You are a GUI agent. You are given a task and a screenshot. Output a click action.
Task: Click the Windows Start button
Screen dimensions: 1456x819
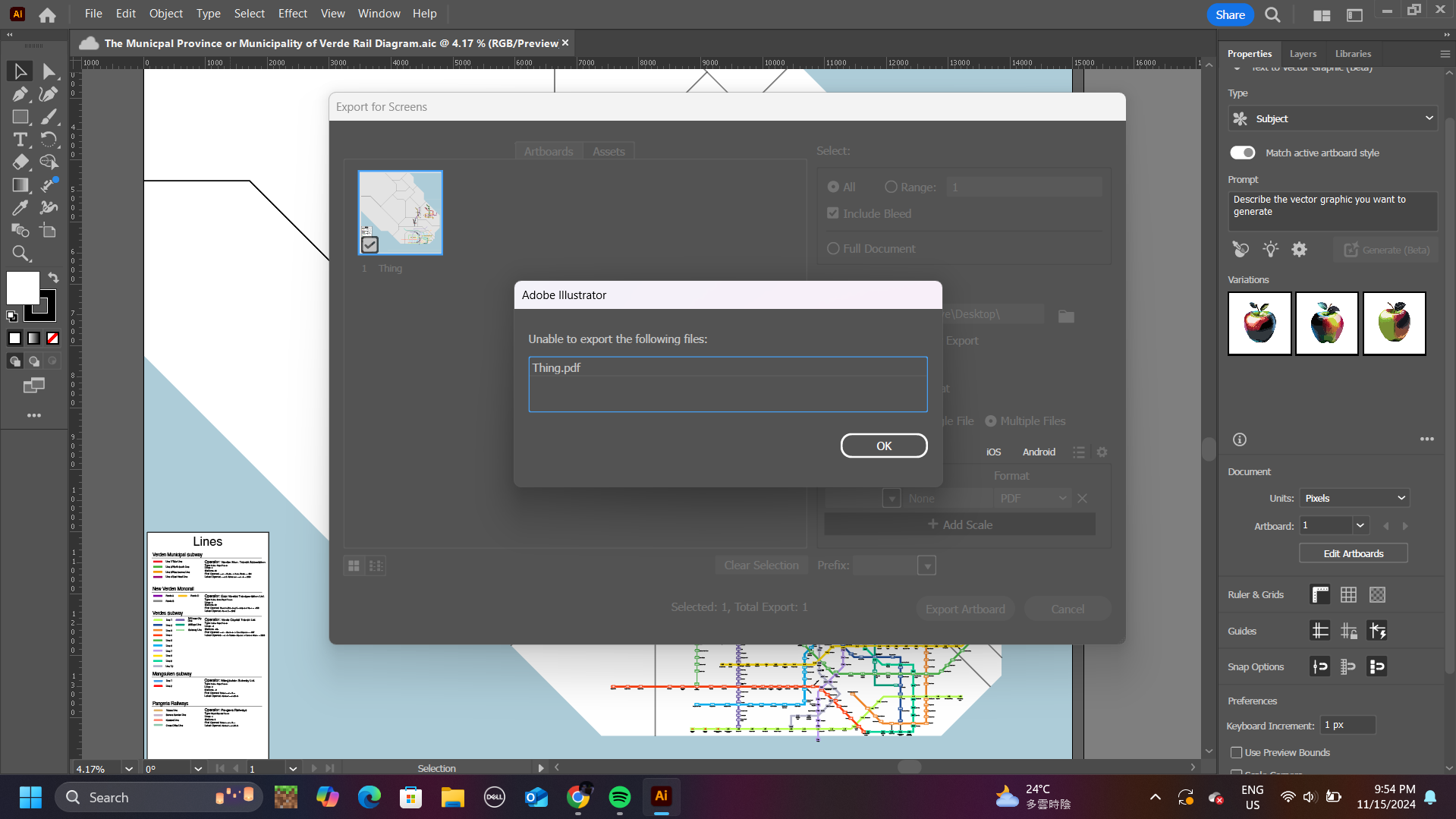click(x=30, y=797)
